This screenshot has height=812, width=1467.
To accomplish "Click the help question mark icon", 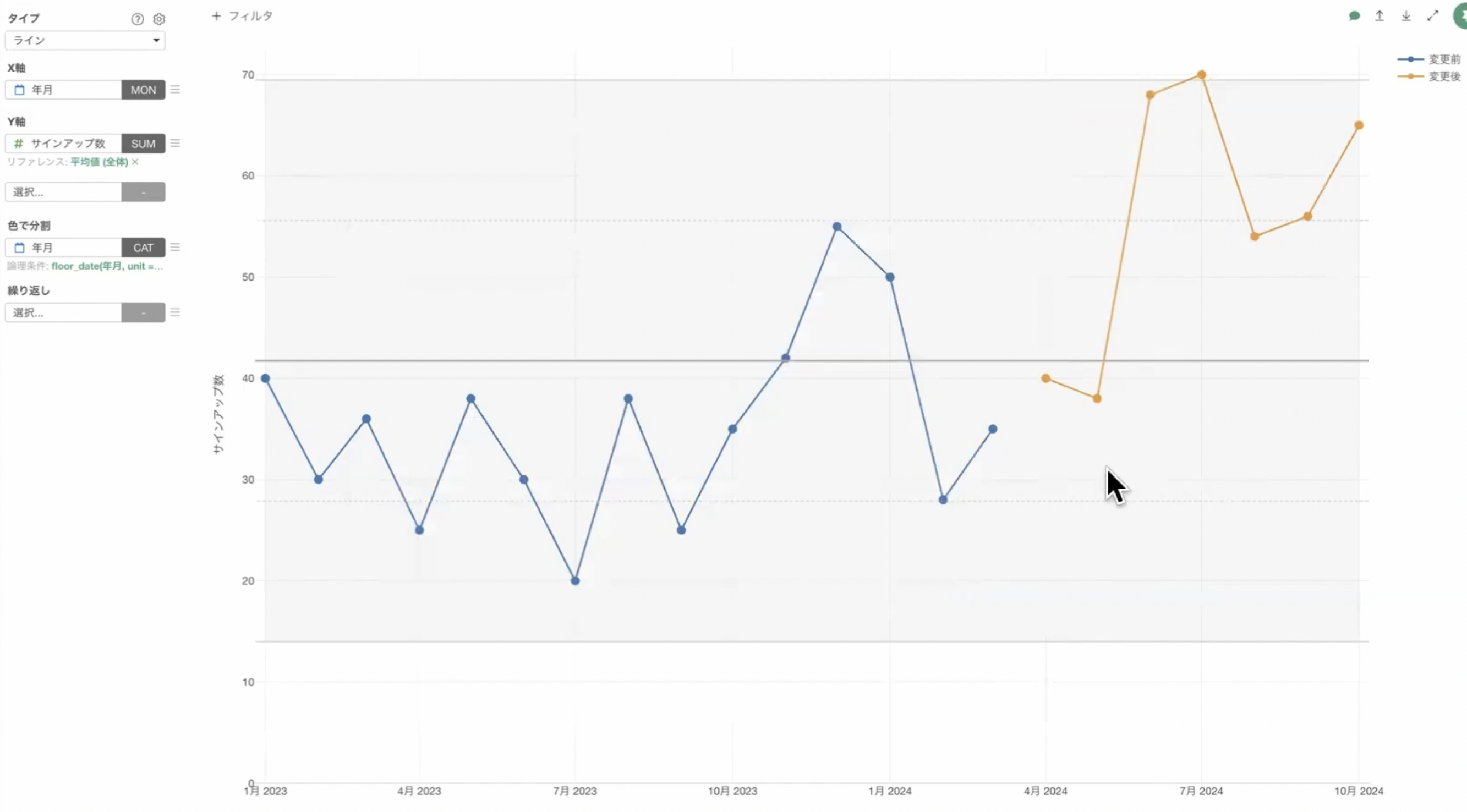I will tap(137, 19).
